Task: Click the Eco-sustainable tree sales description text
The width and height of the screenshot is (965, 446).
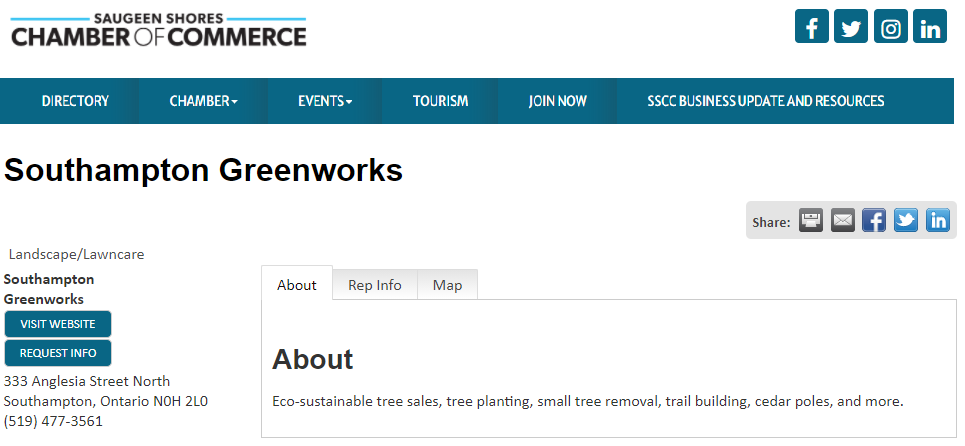Action: tap(588, 402)
